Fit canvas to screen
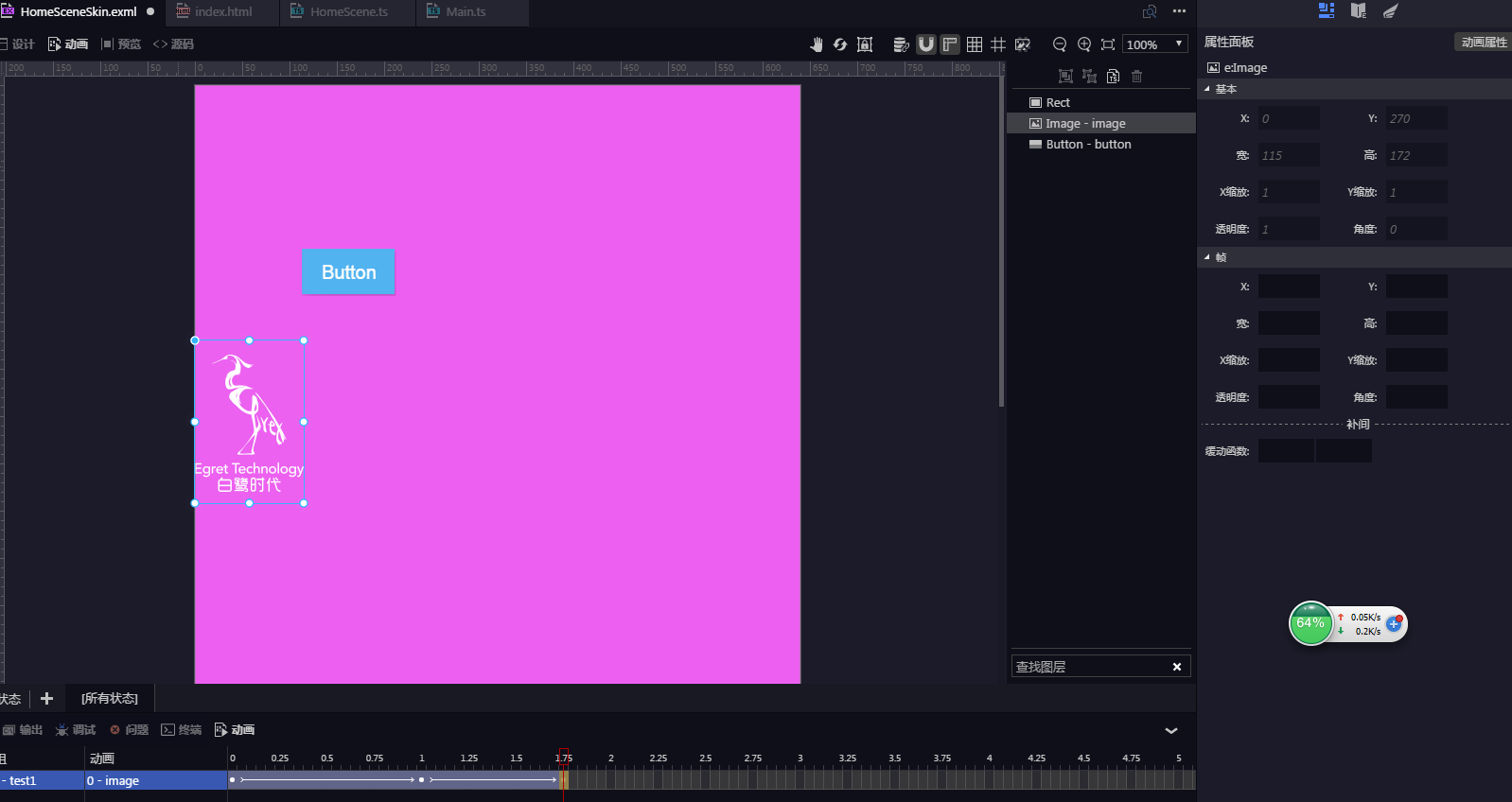The width and height of the screenshot is (1512, 802). [x=1108, y=44]
